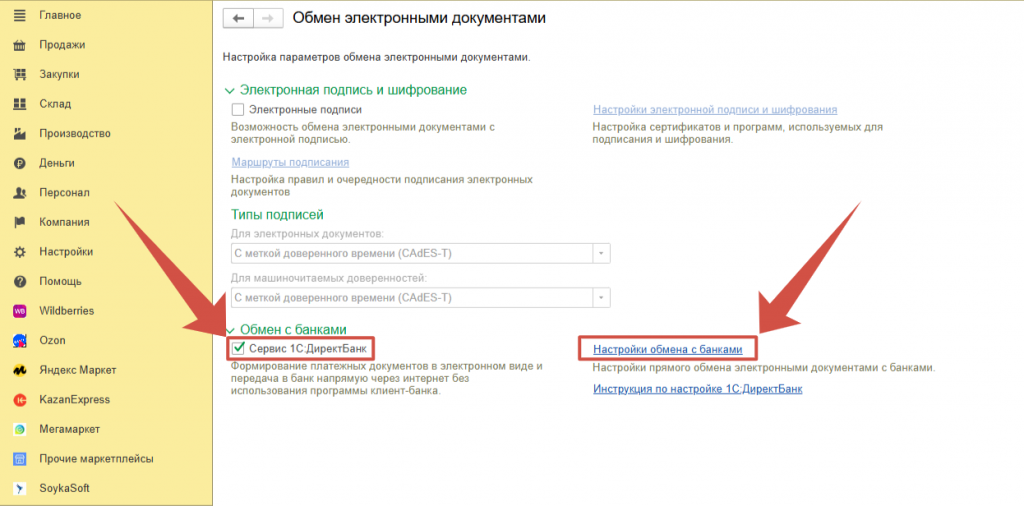
Task: Open SoykaSoft section icon
Action: [x=19, y=488]
